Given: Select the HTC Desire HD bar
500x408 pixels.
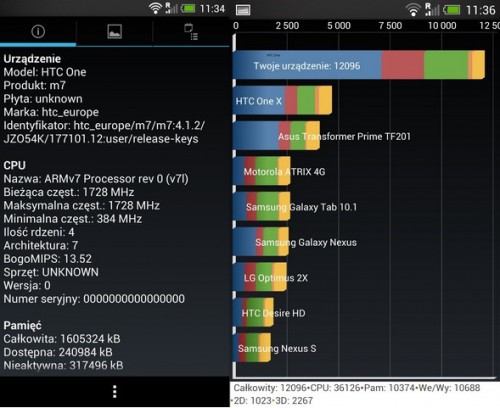Looking at the screenshot, I should [253, 312].
